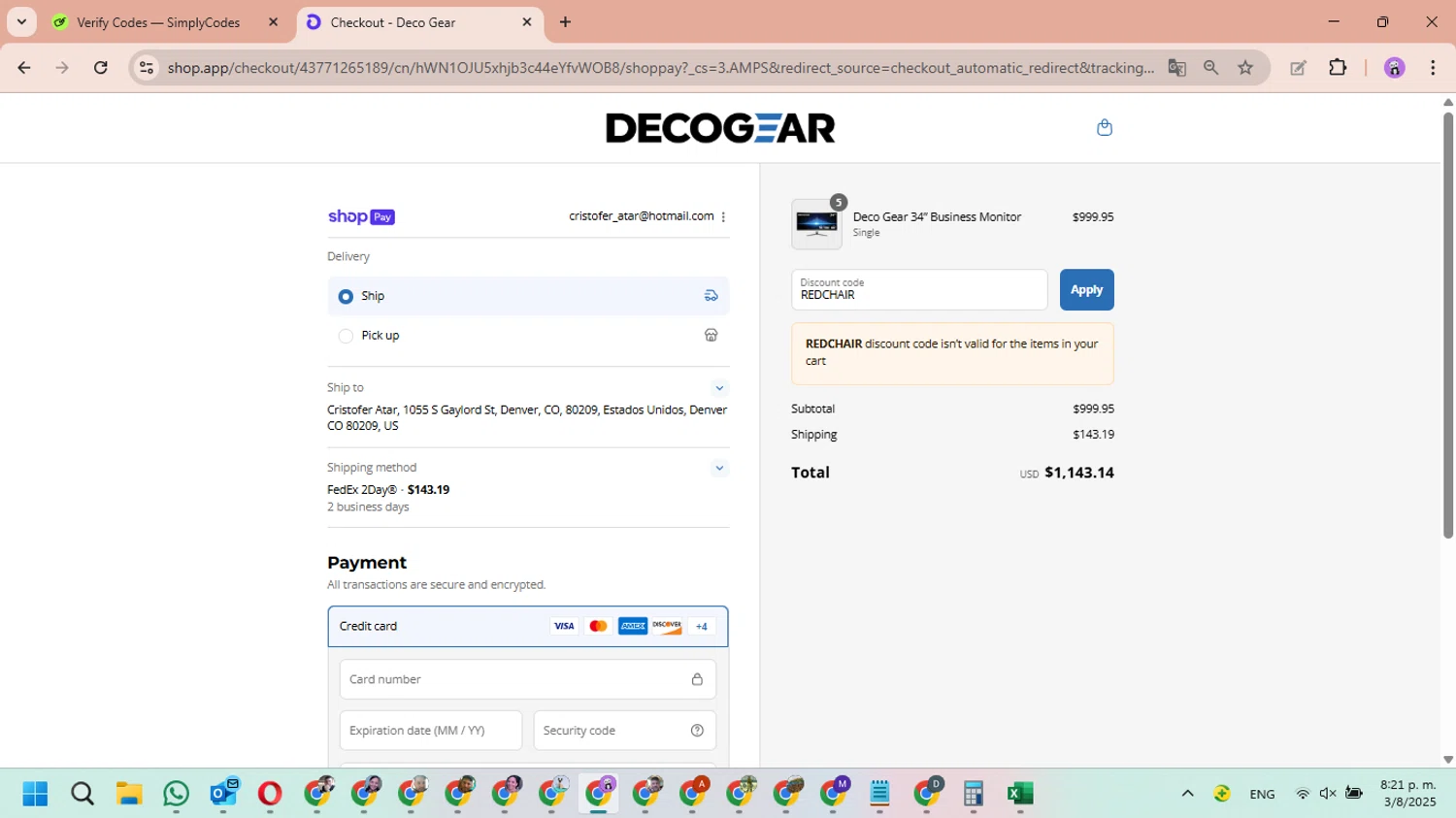Click the cristofer_atar@hotmail.com email text
The height and width of the screenshot is (818, 1456).
click(642, 216)
